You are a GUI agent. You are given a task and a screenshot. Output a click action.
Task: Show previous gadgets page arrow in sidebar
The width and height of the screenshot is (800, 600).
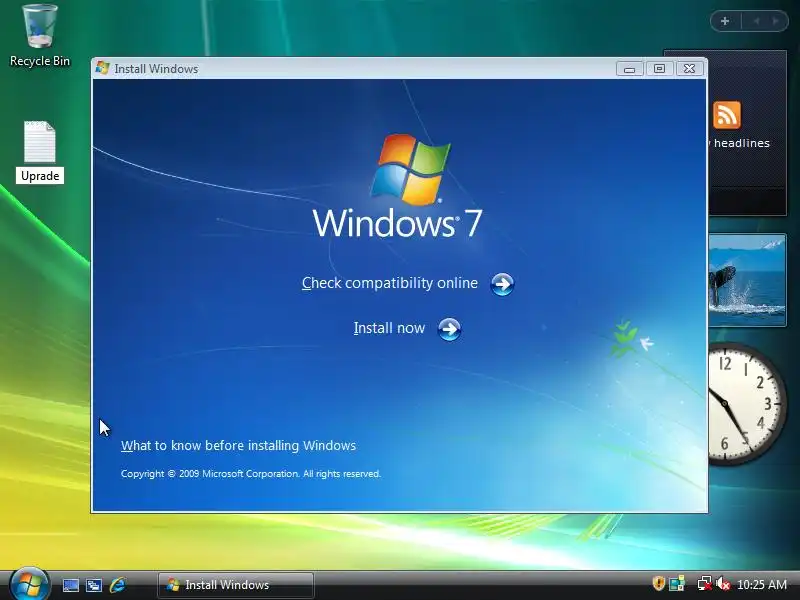click(x=756, y=21)
